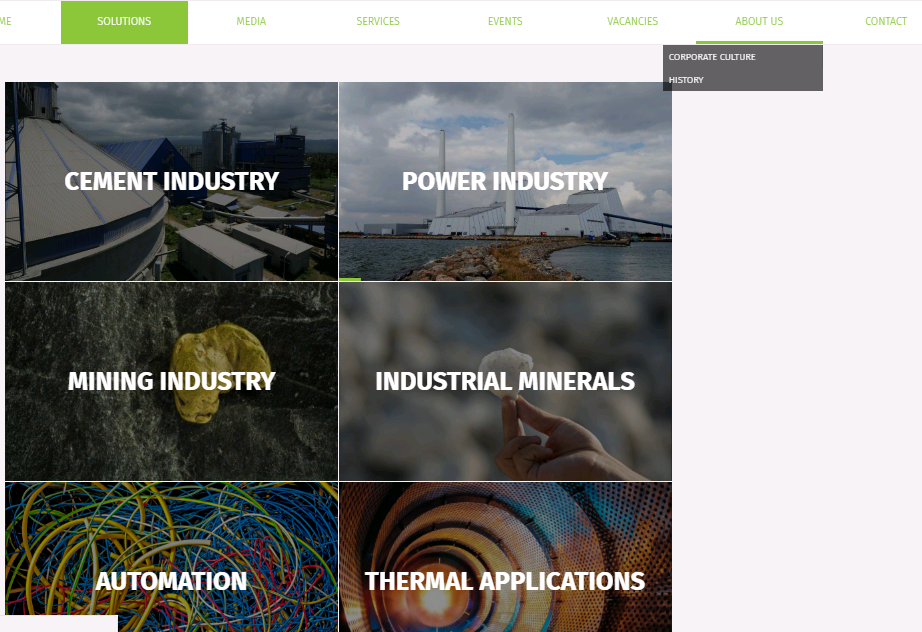Open the Services navigation item
This screenshot has height=632, width=922.
tap(378, 22)
